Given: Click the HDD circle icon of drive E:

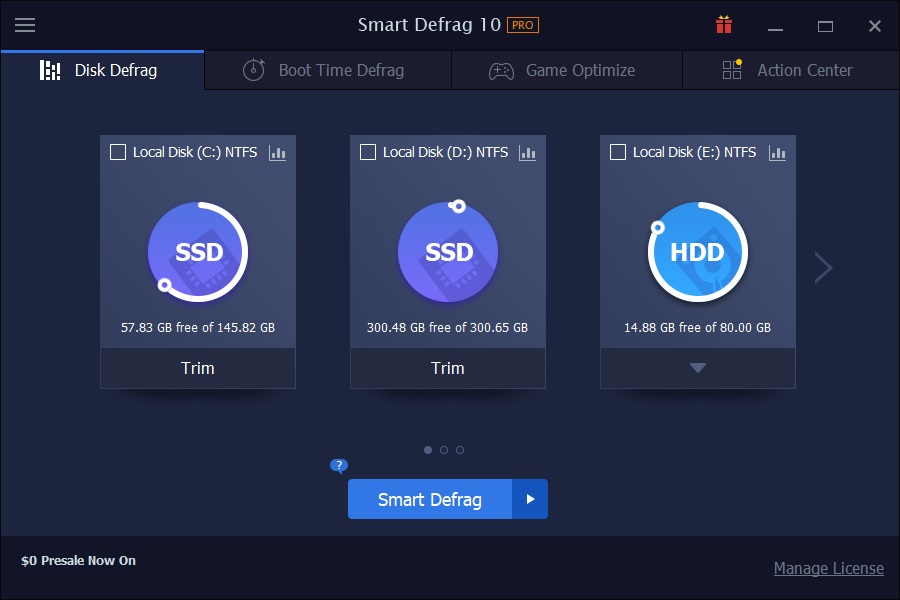Looking at the screenshot, I should (x=697, y=251).
